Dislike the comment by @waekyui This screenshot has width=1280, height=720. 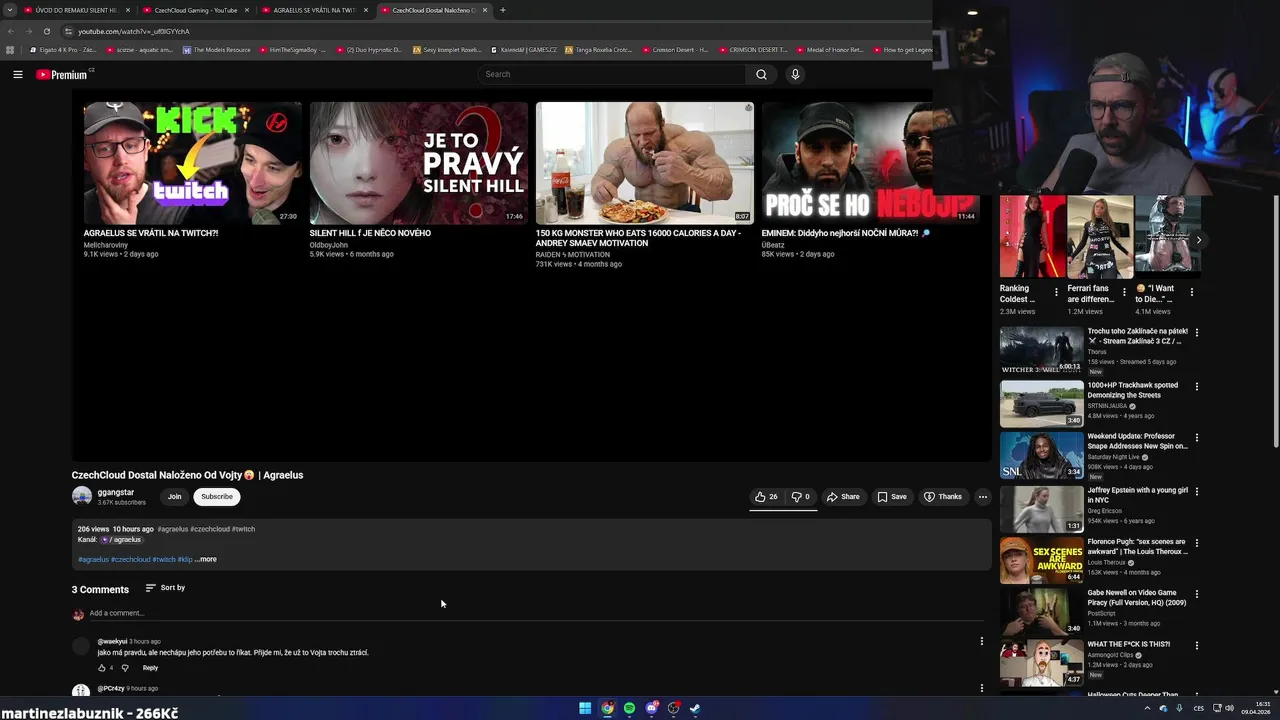pos(125,668)
